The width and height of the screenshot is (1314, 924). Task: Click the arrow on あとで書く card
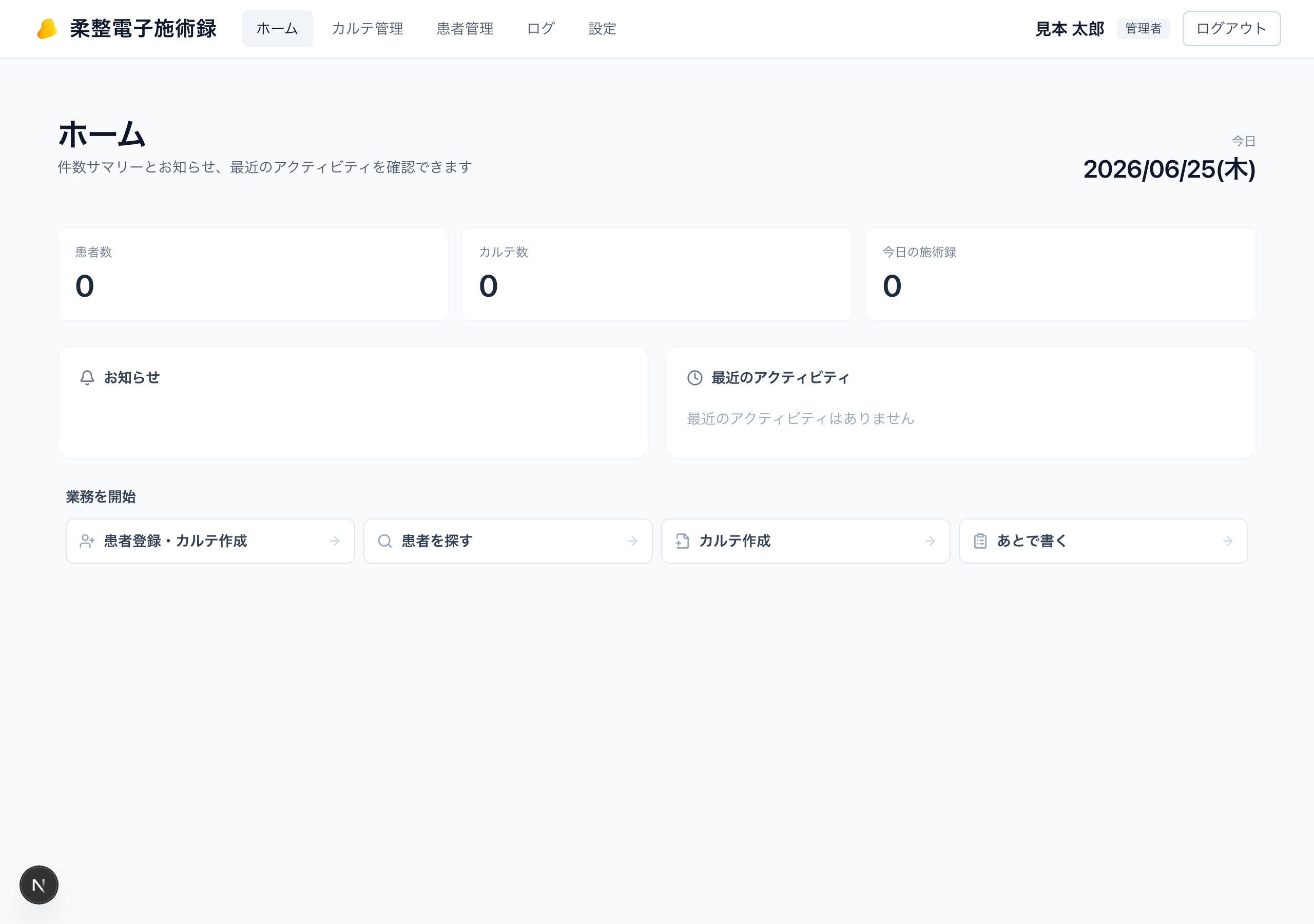(x=1228, y=541)
